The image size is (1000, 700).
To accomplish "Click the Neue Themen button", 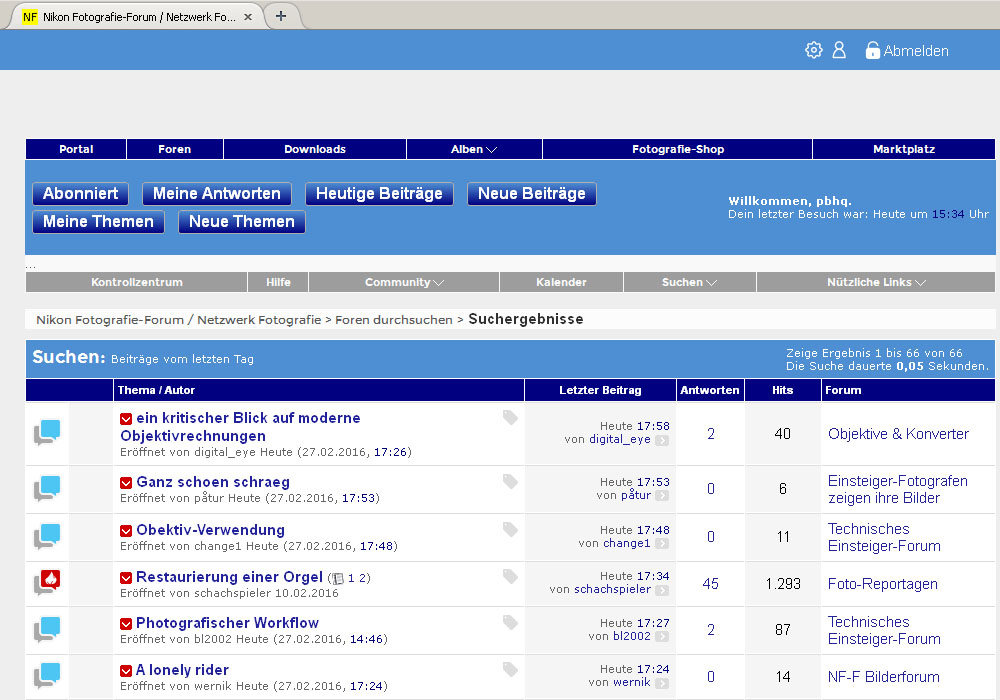I will pyautogui.click(x=242, y=222).
